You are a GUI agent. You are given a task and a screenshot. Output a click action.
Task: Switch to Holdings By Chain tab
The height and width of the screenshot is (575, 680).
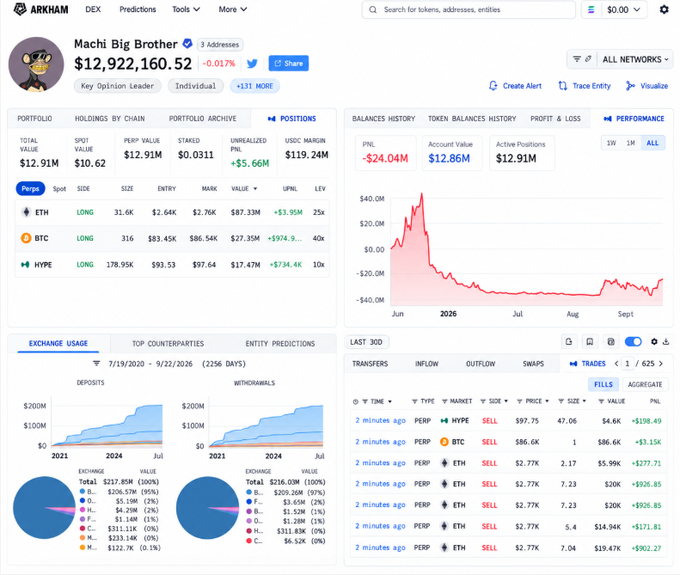click(x=110, y=118)
